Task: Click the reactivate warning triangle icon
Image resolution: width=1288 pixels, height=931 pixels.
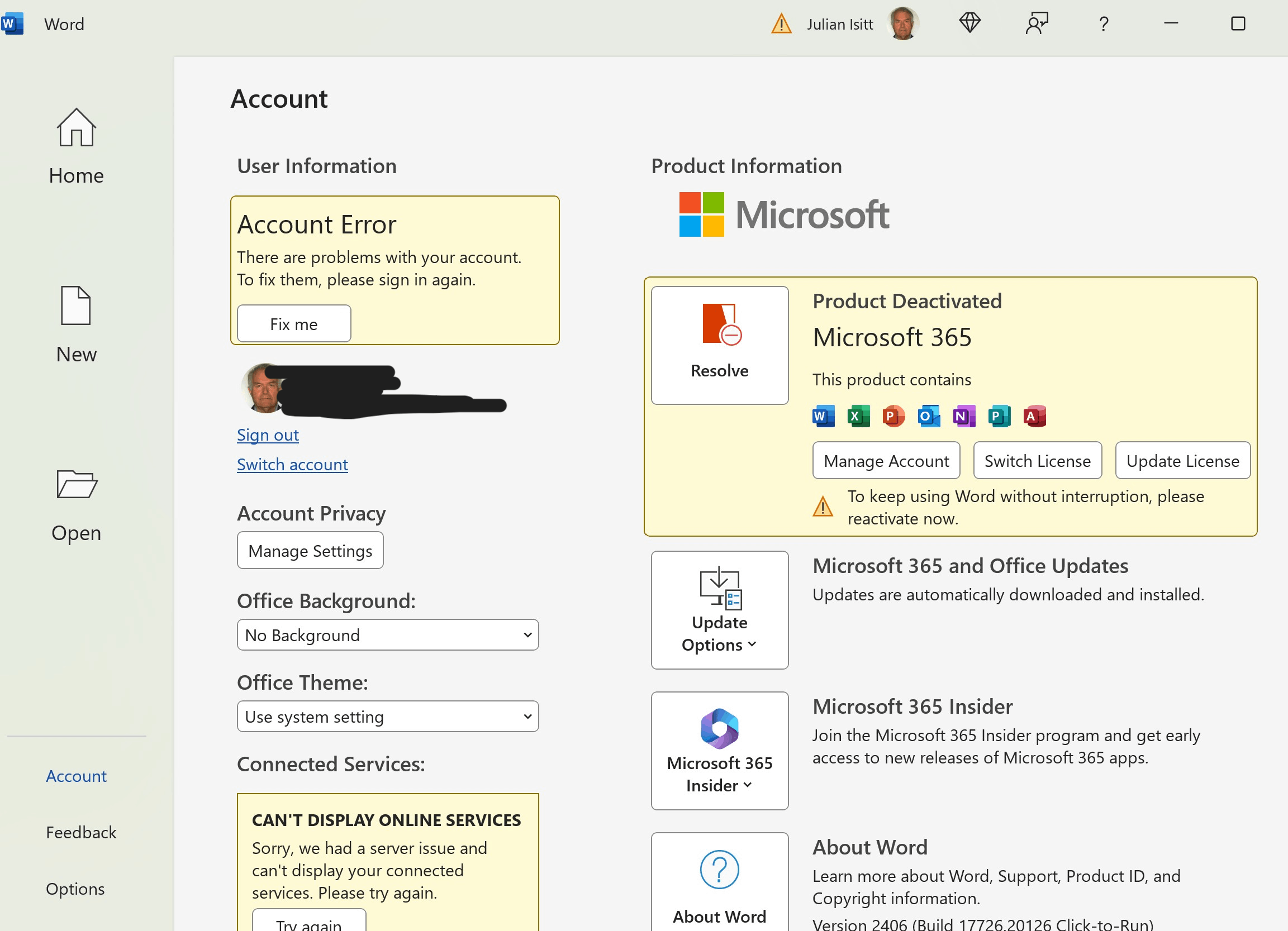Action: pyautogui.click(x=823, y=507)
